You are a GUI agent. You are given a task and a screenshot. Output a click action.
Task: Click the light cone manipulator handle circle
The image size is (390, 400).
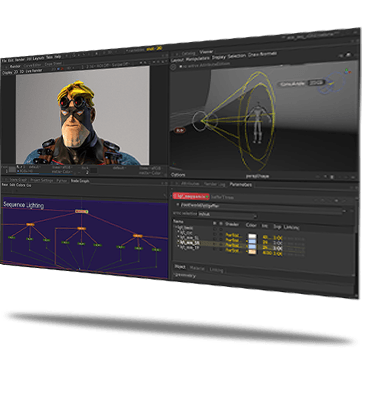(200, 120)
